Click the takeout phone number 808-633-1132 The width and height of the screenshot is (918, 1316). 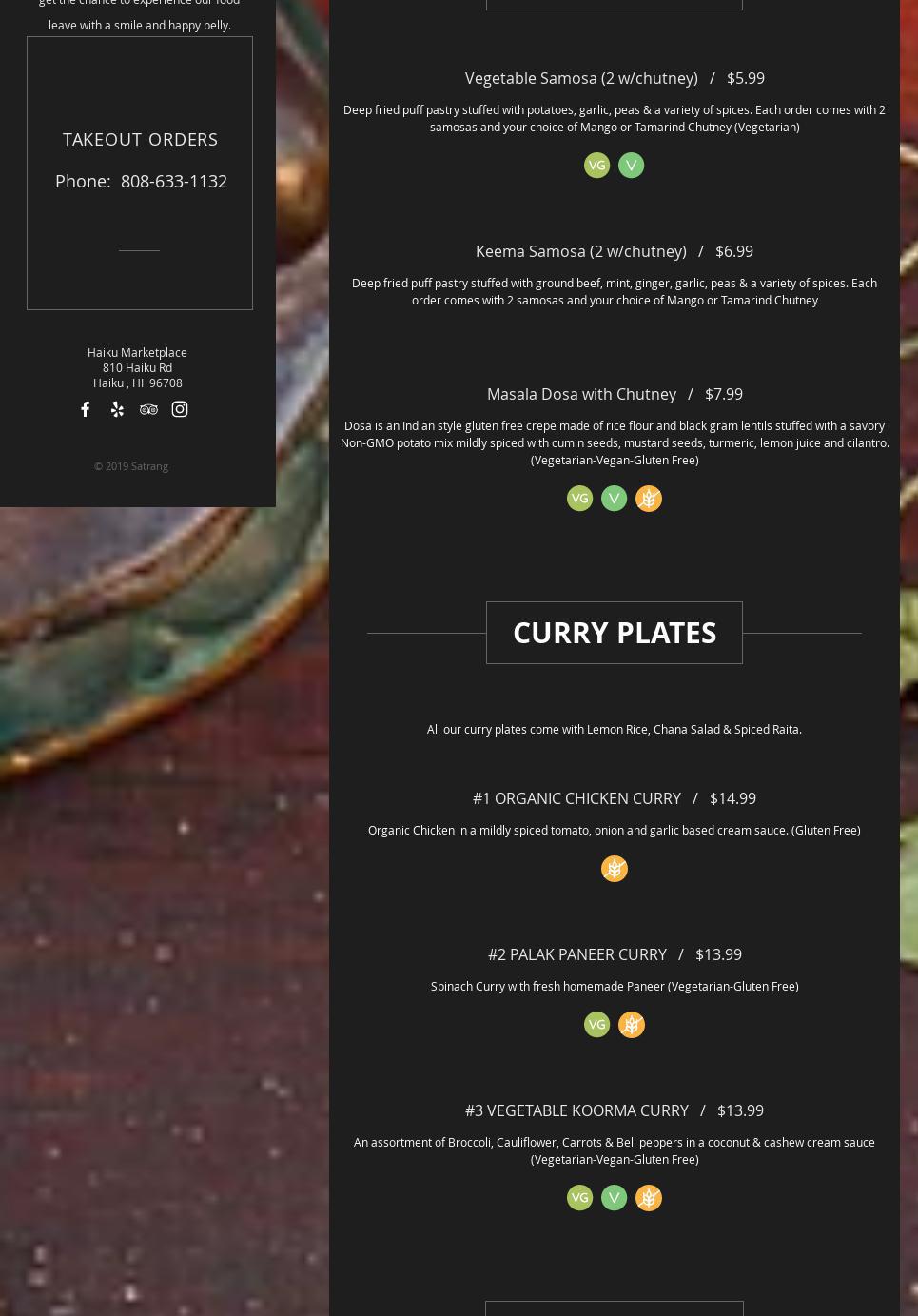174,181
